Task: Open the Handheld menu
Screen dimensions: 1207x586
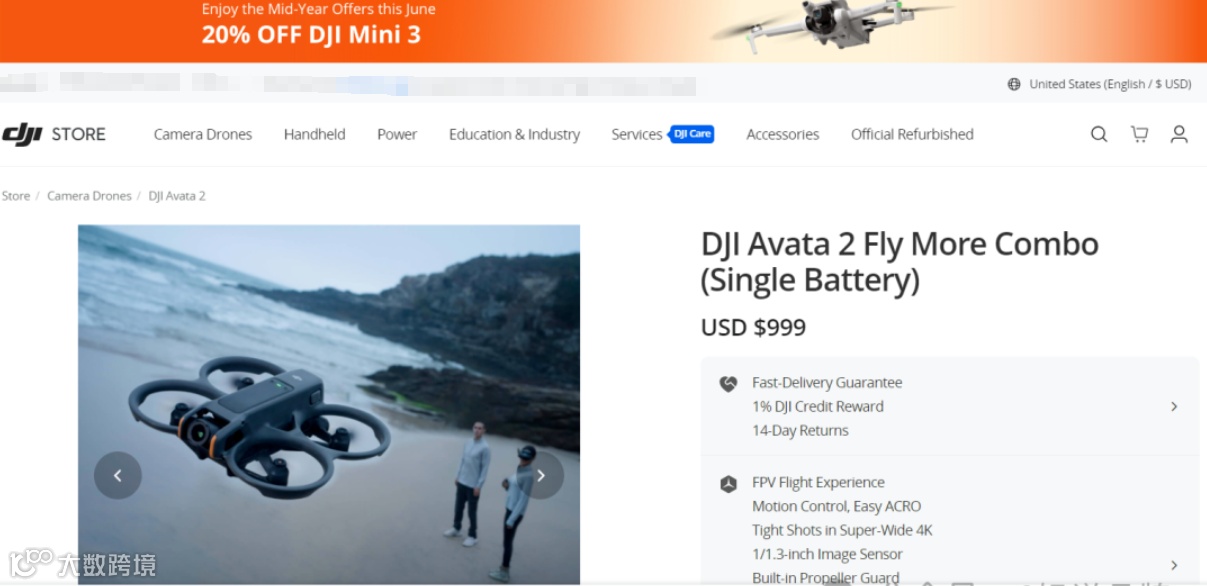Action: [315, 134]
